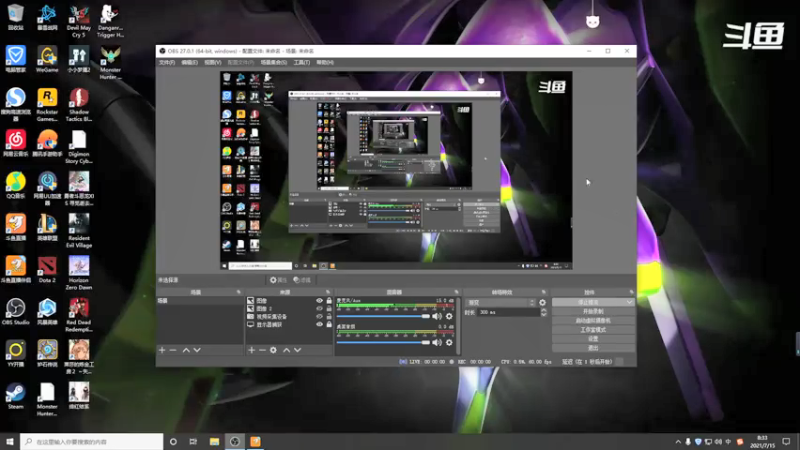The width and height of the screenshot is (800, 450).
Task: Click Windows taskbar search box
Action: coord(92,441)
